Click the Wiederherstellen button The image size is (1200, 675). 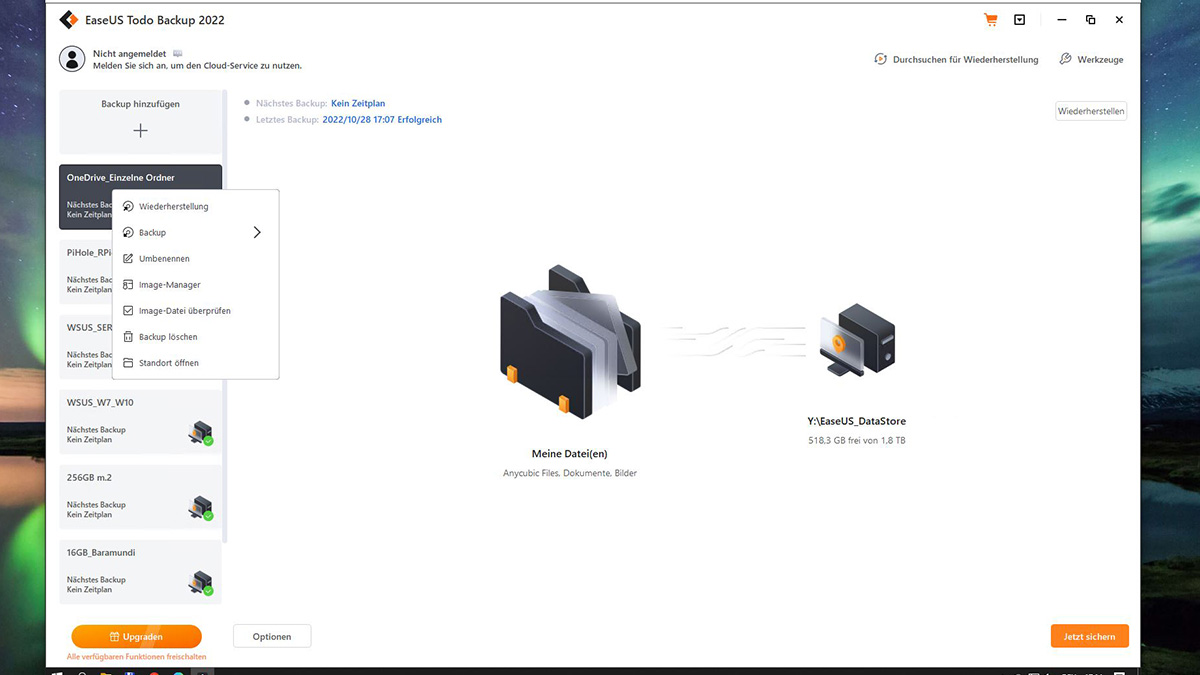pyautogui.click(x=1091, y=111)
